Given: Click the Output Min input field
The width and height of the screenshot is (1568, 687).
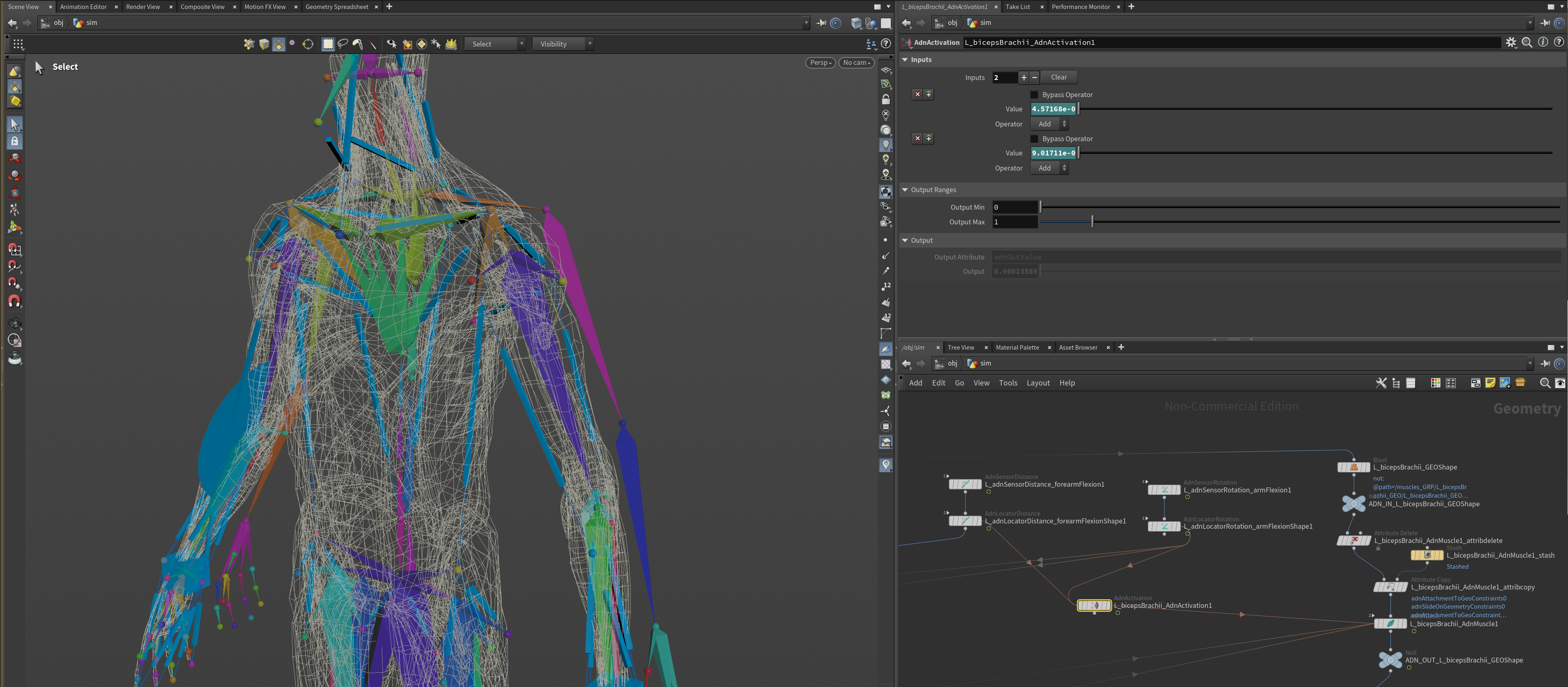Looking at the screenshot, I should (x=1014, y=208).
